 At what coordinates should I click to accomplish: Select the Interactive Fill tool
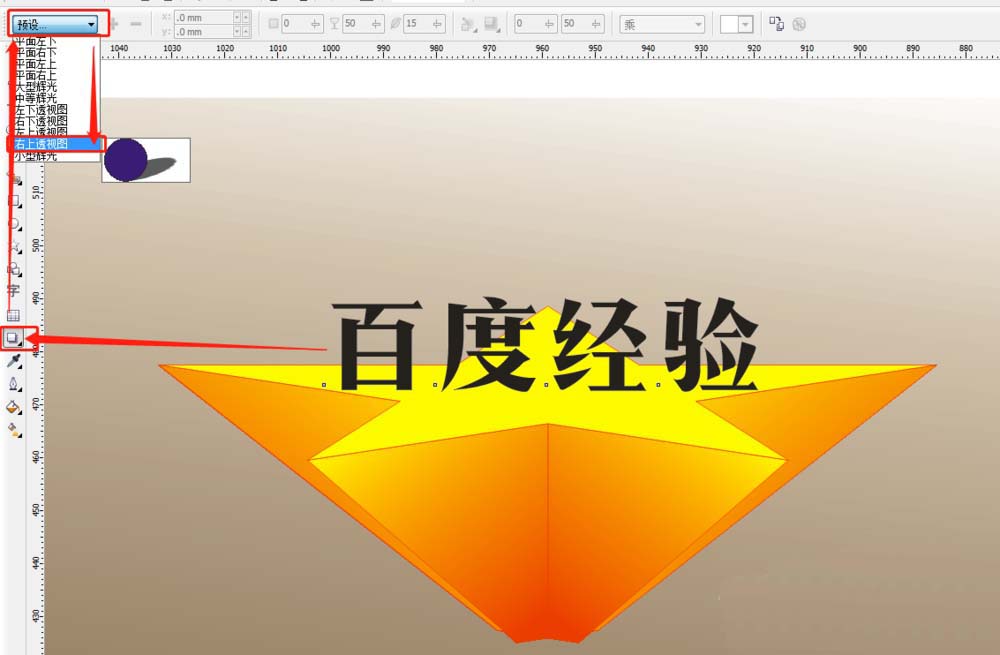13,430
